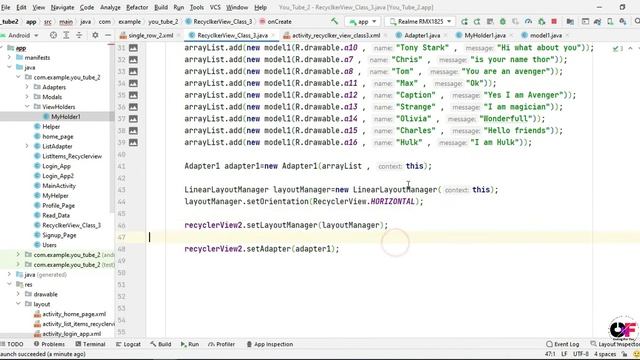Click gutter image icon on line 35
This screenshot has width=640, height=360.
pos(133,95)
